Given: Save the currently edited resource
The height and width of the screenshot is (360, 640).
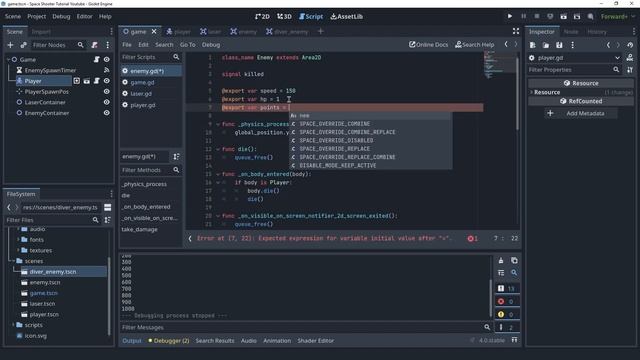Looking at the screenshot, I should (559, 45).
